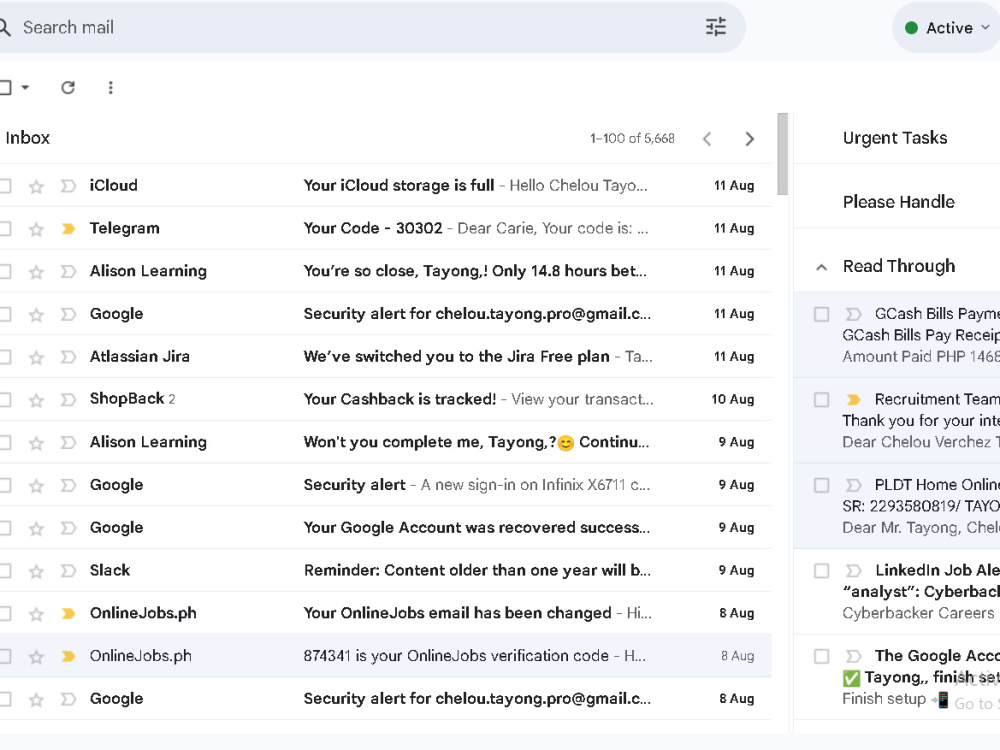Open the 8 Aug Google Security alert email
This screenshot has width=1000, height=750.
coord(385,698)
